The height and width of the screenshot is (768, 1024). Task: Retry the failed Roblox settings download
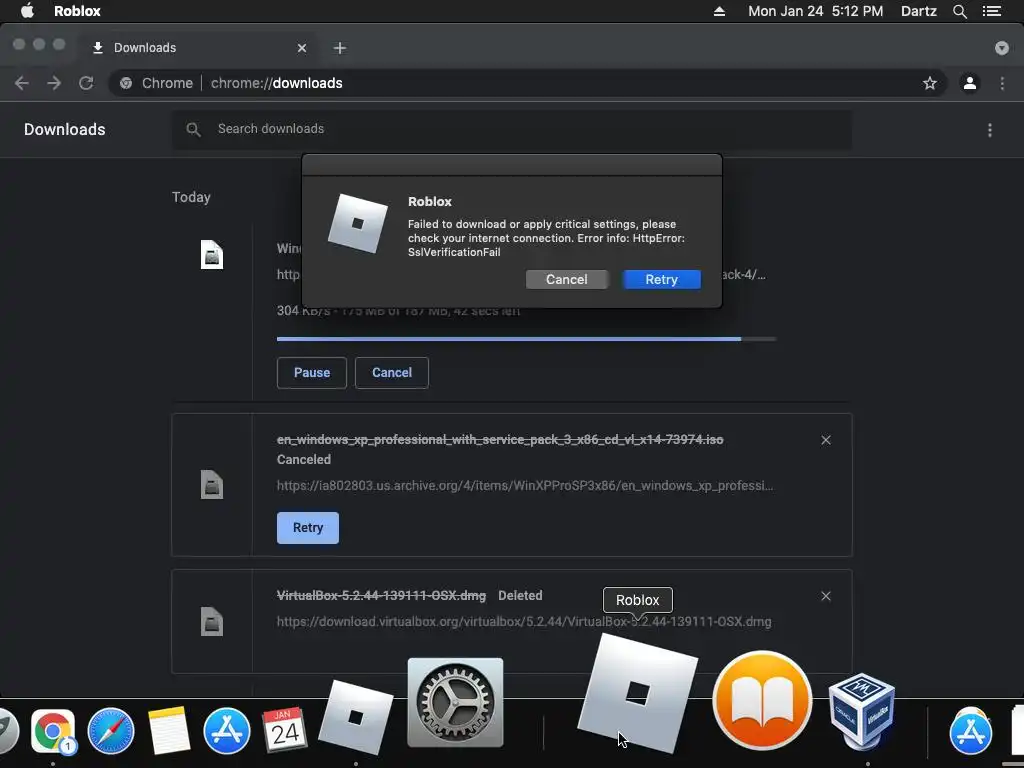662,280
